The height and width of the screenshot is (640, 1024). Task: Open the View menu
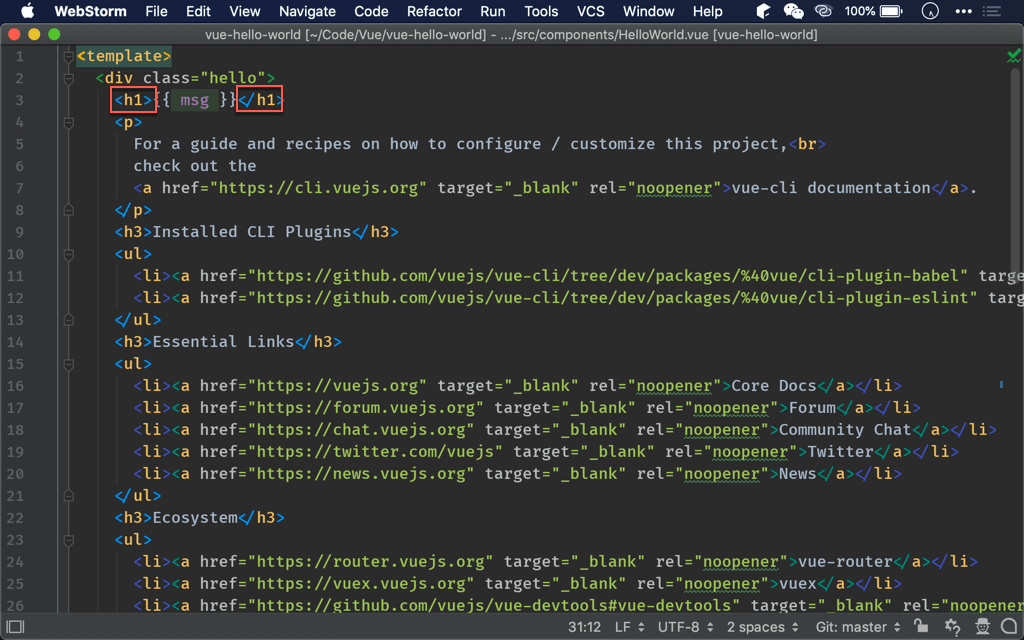[245, 11]
